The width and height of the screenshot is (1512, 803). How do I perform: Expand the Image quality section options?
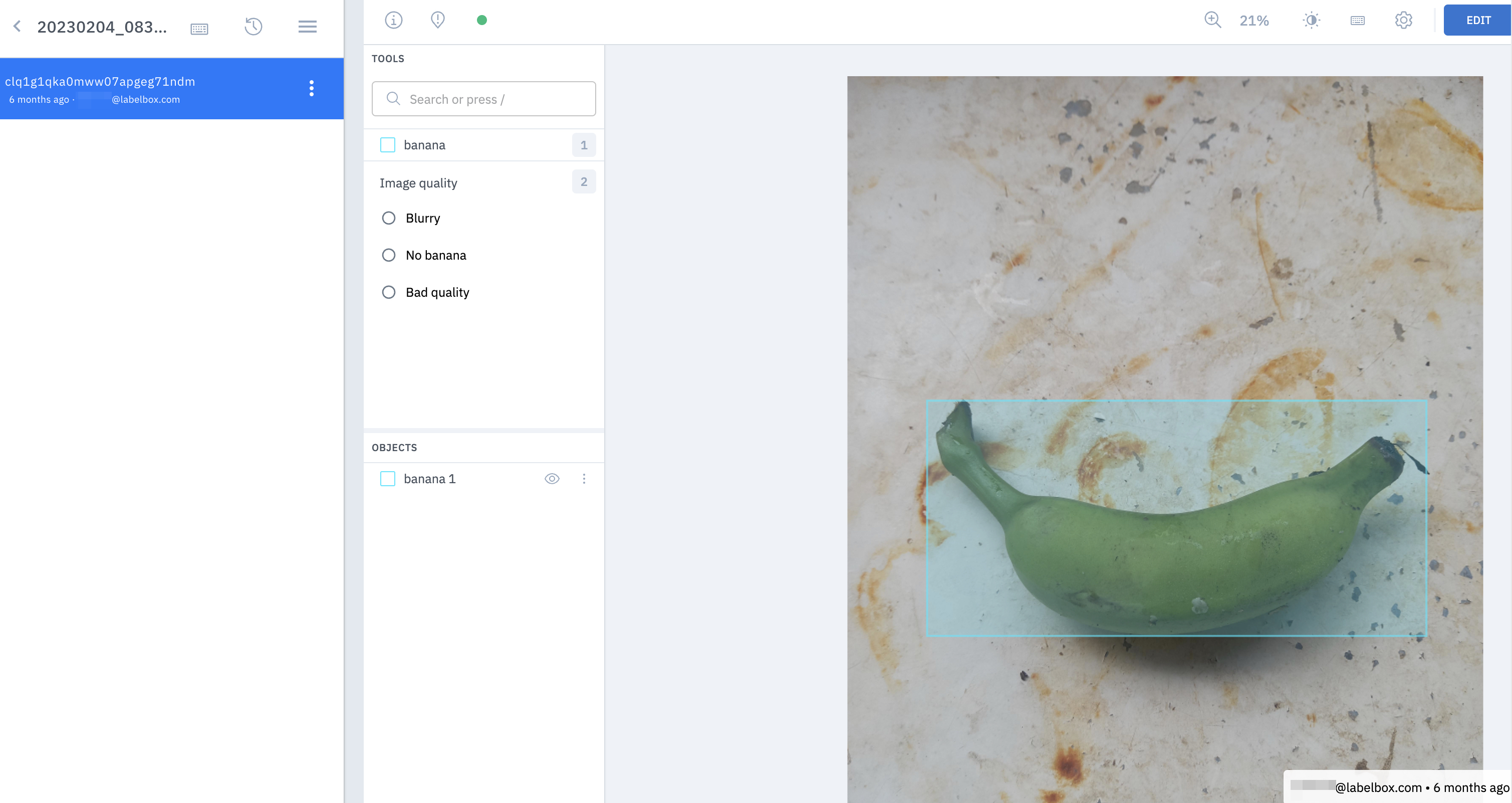(x=418, y=182)
